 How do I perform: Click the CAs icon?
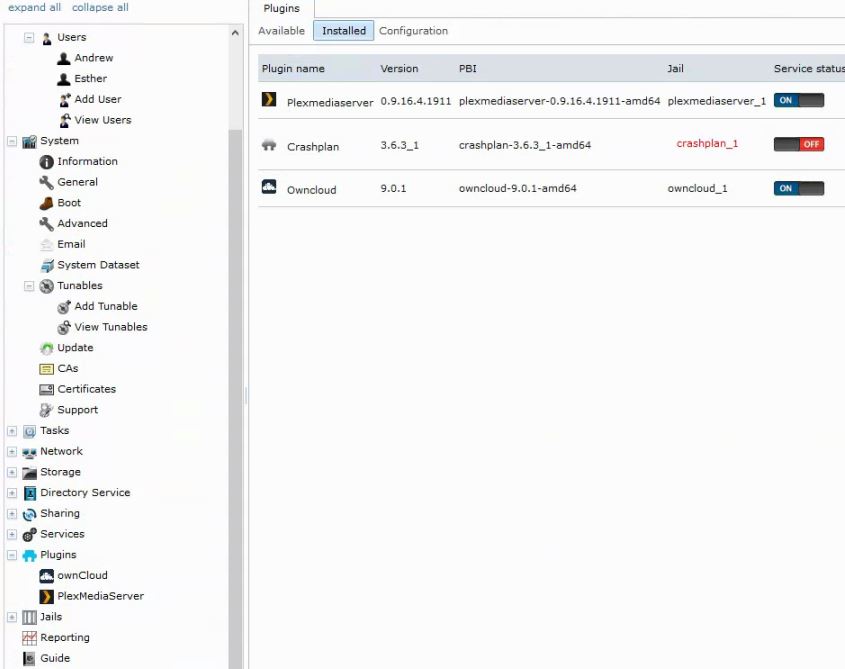click(47, 369)
